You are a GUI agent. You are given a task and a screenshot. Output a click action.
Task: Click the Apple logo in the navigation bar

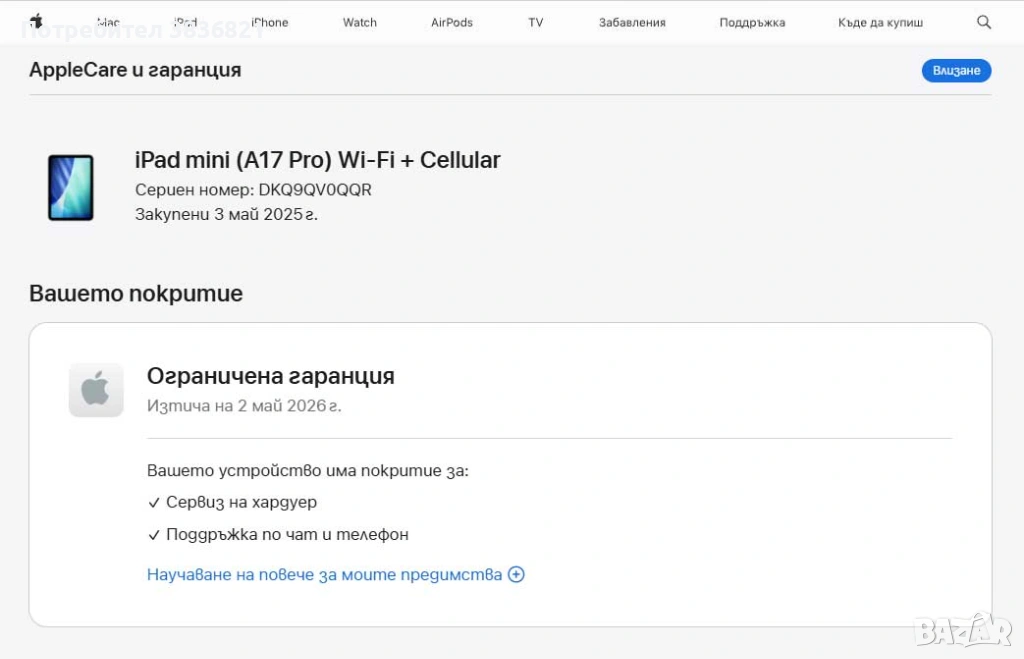pyautogui.click(x=36, y=21)
